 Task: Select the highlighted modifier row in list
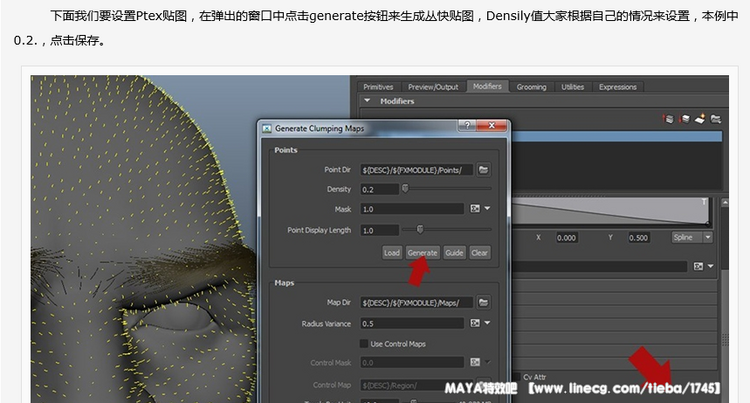pyautogui.click(x=616, y=136)
